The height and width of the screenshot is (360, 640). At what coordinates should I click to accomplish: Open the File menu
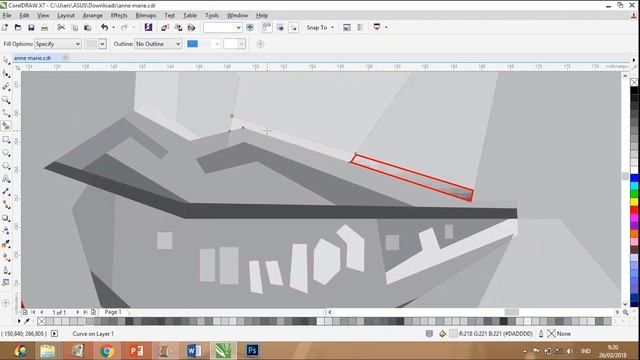(7, 16)
